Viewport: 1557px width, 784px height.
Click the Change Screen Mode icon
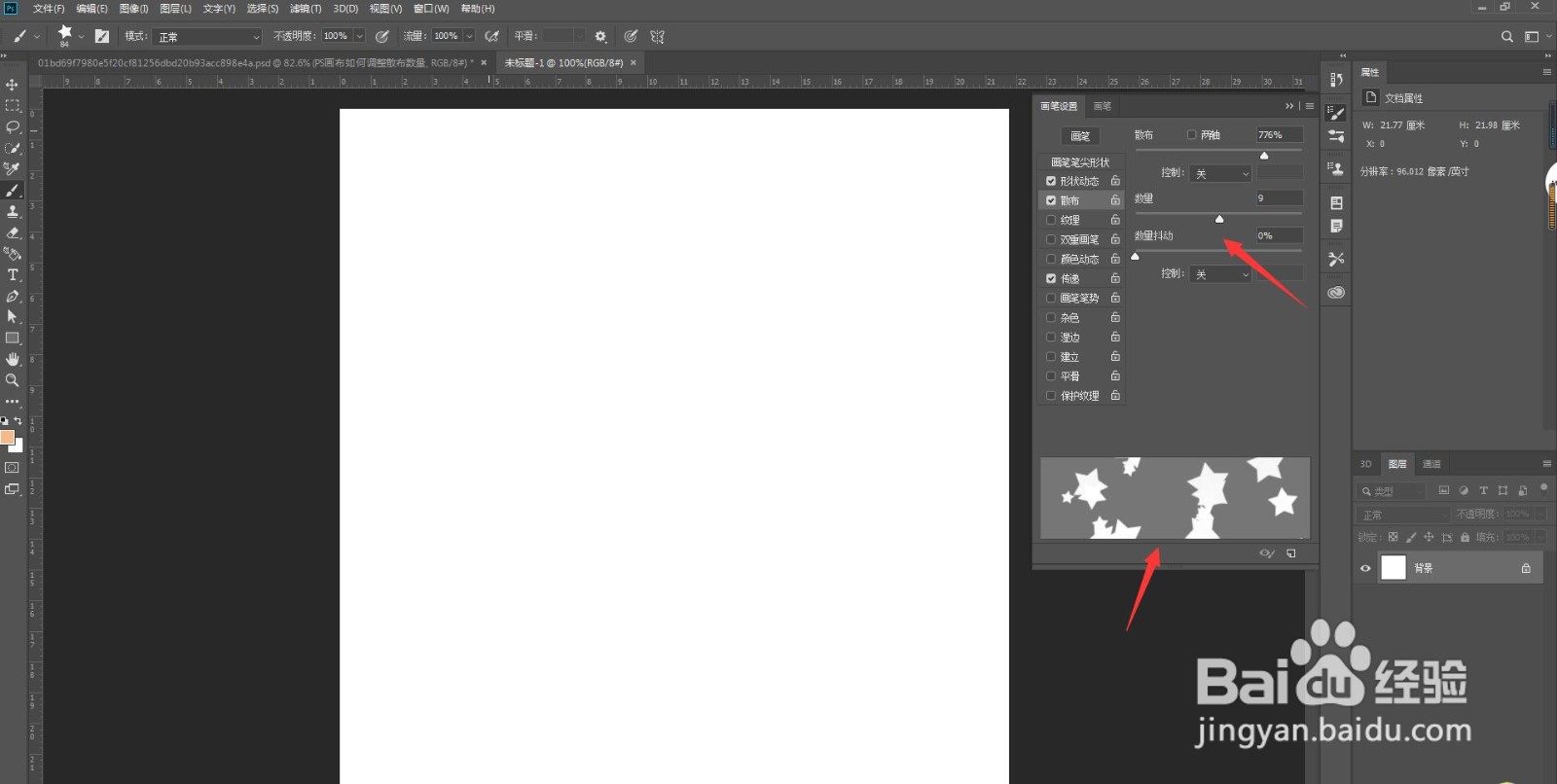(x=13, y=489)
